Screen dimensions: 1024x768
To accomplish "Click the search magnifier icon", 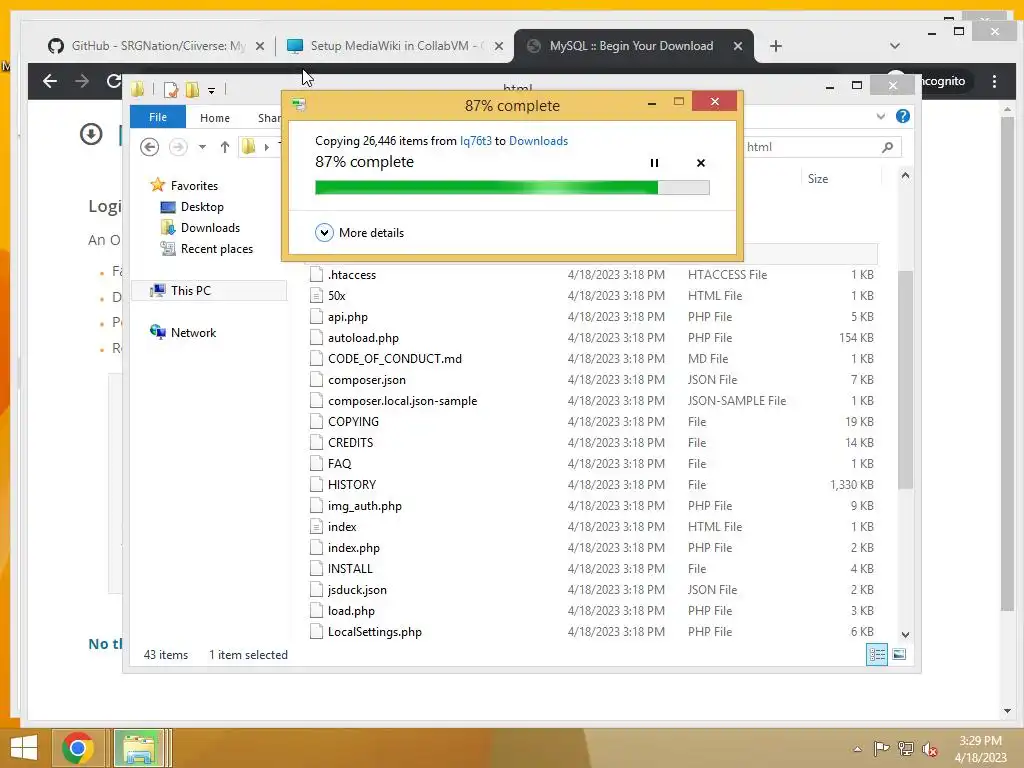I will [x=888, y=147].
